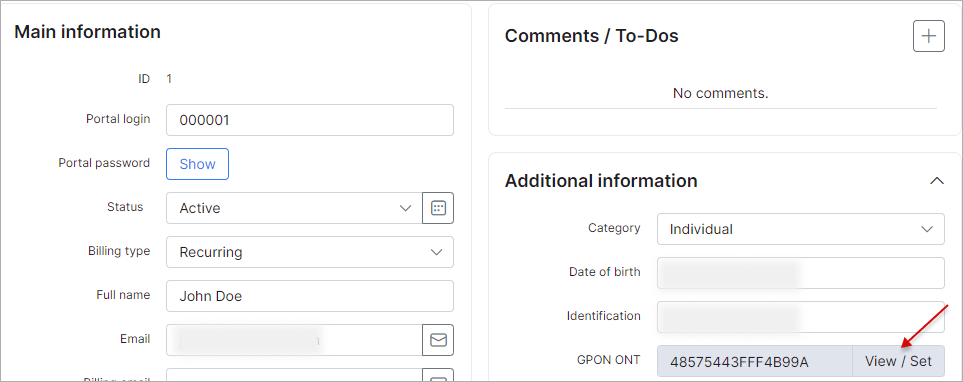Image resolution: width=963 pixels, height=382 pixels.
Task: Click the Date of birth field
Action: [x=801, y=273]
